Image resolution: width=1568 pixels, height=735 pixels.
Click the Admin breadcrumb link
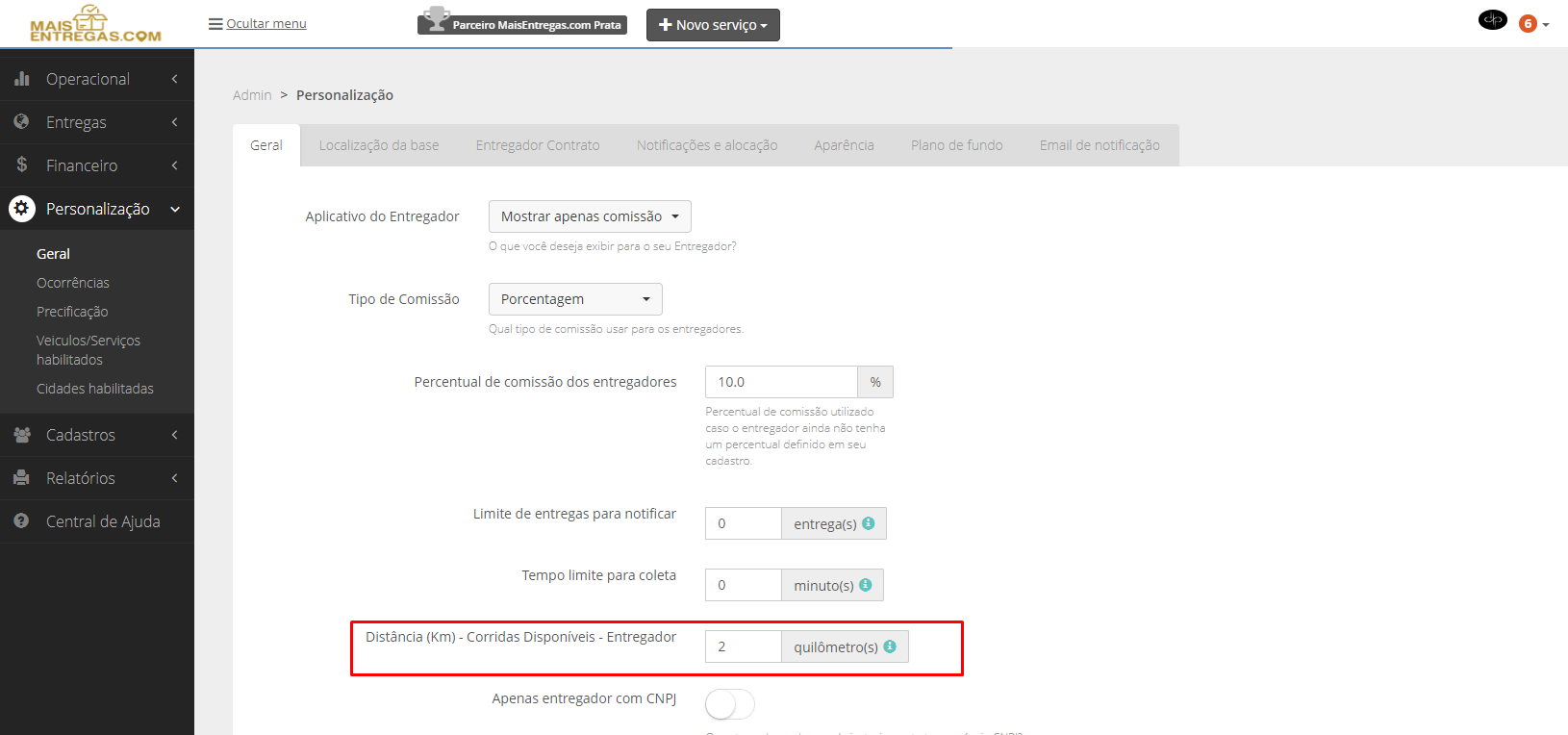pos(252,95)
